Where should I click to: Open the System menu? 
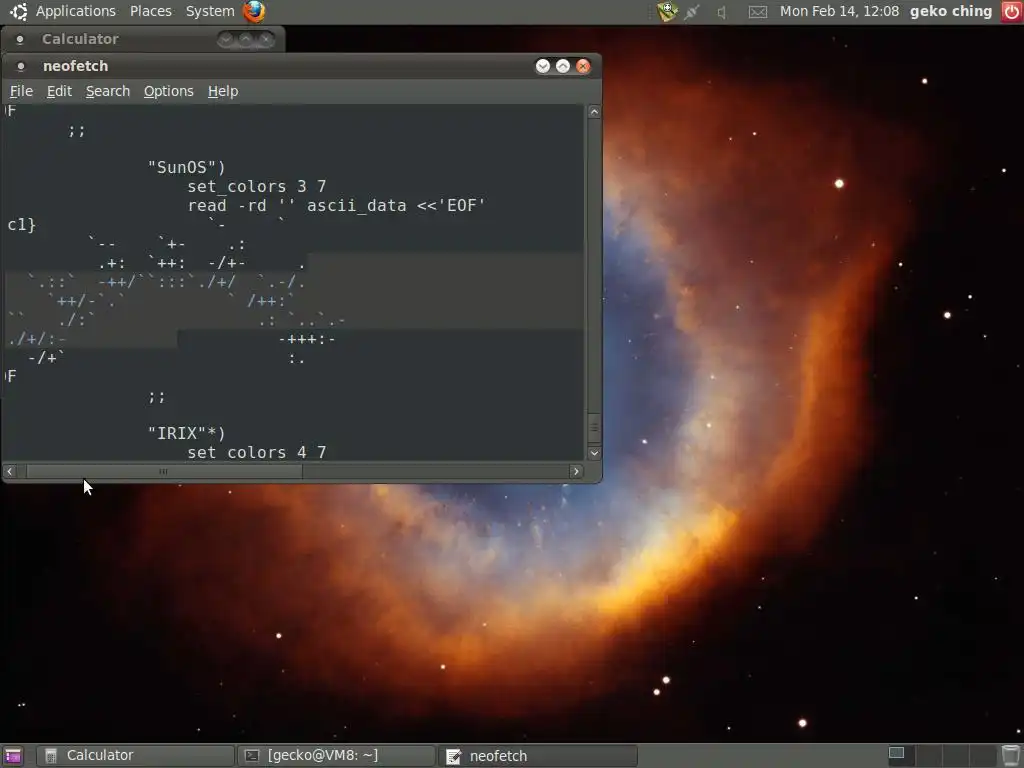pos(210,11)
